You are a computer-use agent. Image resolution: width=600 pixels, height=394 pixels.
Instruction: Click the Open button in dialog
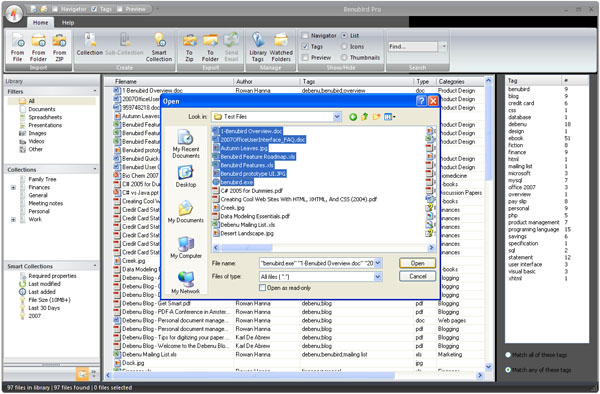(417, 263)
